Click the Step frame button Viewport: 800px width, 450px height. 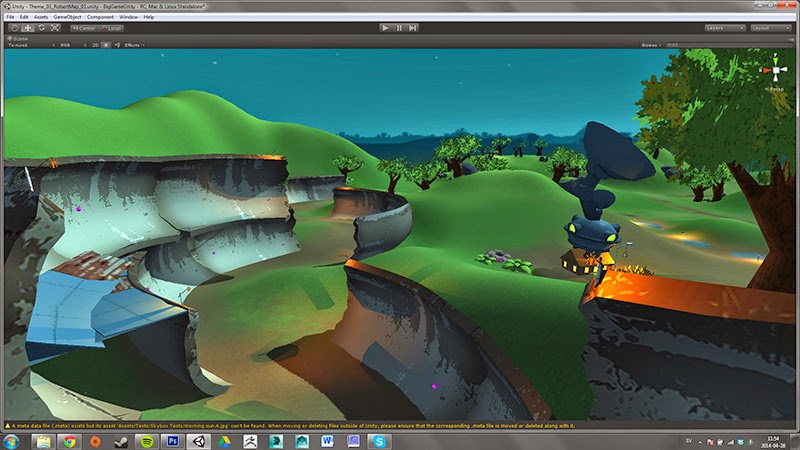[x=414, y=28]
